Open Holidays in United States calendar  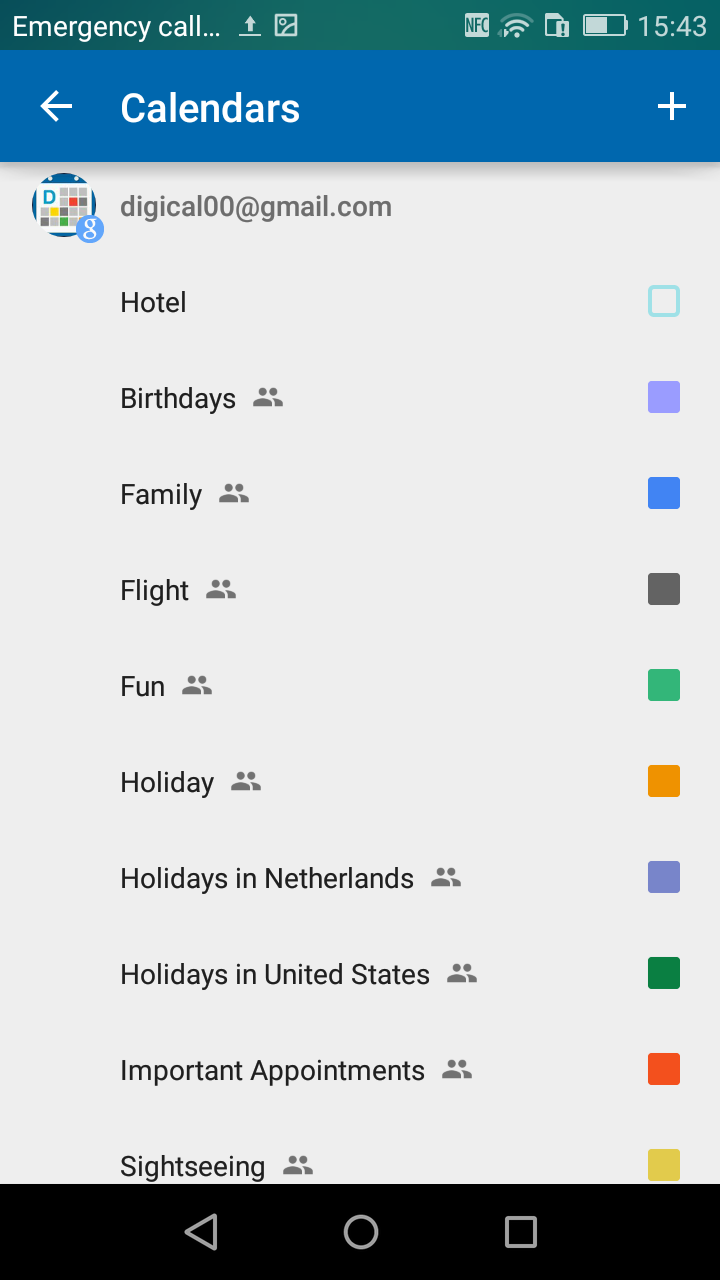coord(275,974)
